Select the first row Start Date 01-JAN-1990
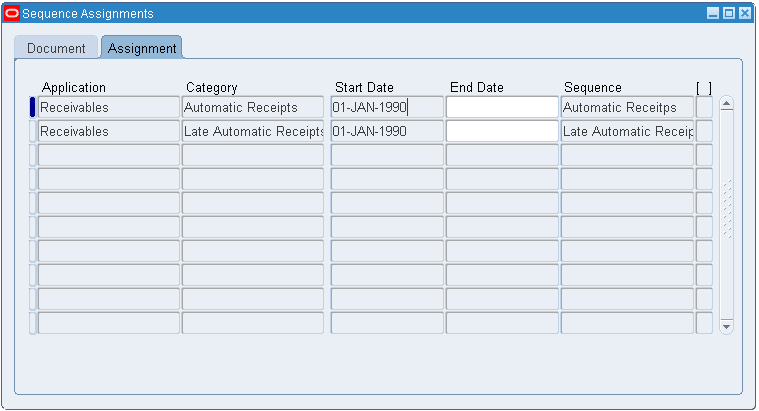 point(386,107)
